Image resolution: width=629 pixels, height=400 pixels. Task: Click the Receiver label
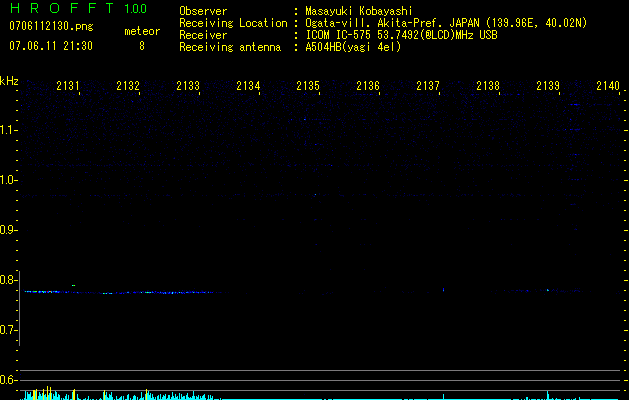tap(203, 35)
